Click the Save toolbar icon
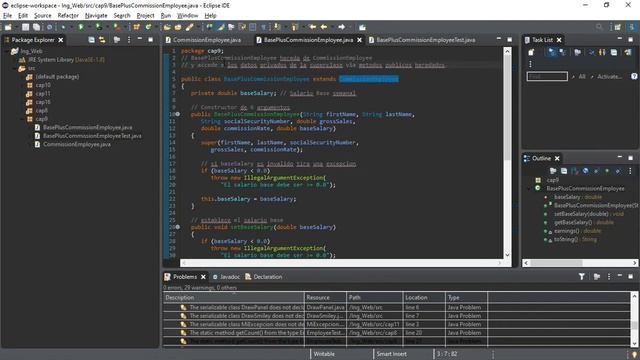 [25, 27]
